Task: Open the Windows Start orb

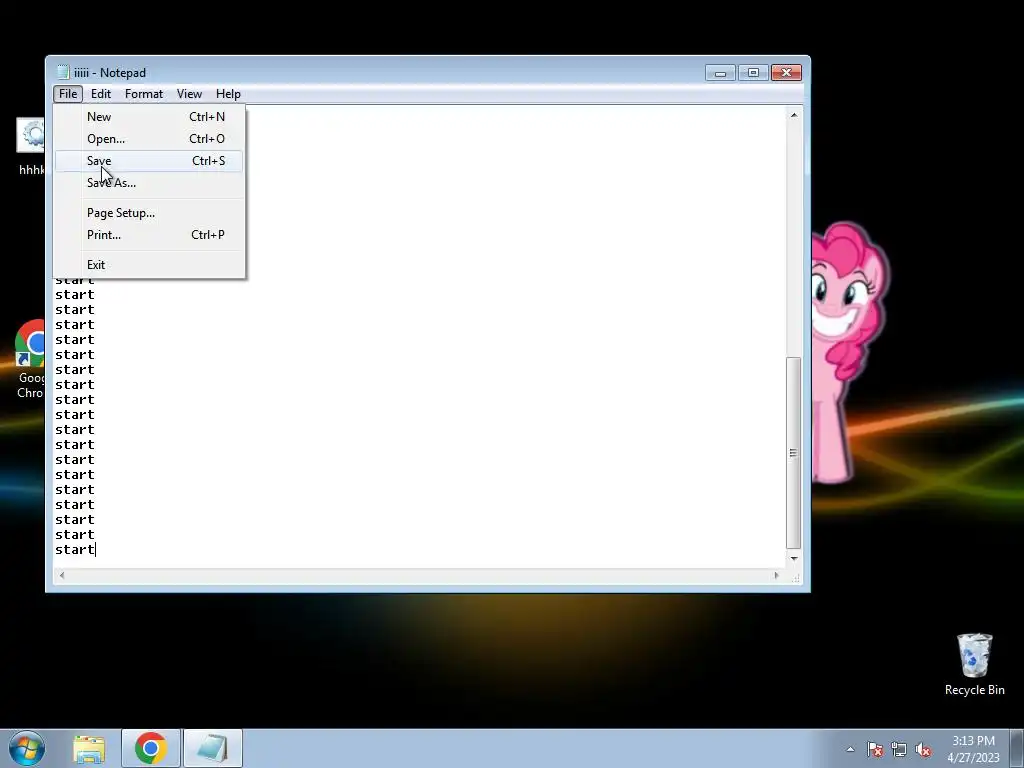Action: coord(27,748)
